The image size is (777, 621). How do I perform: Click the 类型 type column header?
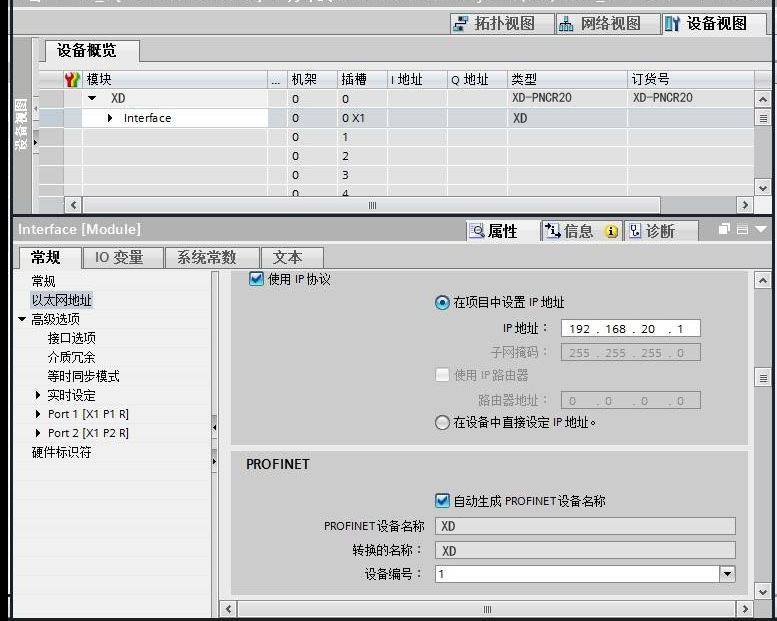tap(567, 79)
